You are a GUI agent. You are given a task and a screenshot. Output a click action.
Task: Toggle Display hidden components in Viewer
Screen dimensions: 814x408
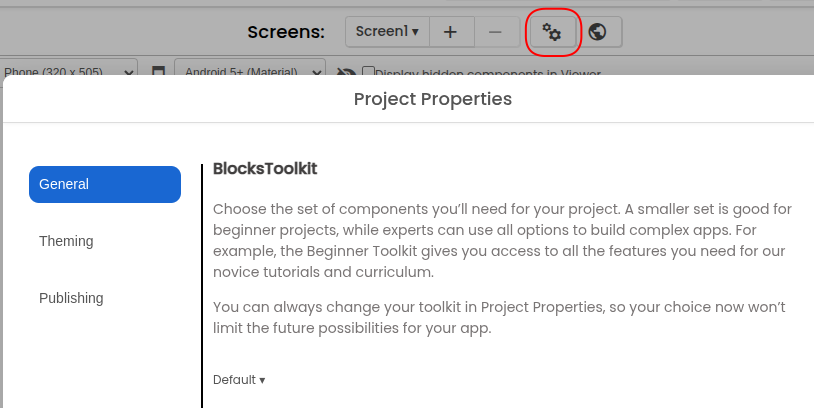click(369, 73)
